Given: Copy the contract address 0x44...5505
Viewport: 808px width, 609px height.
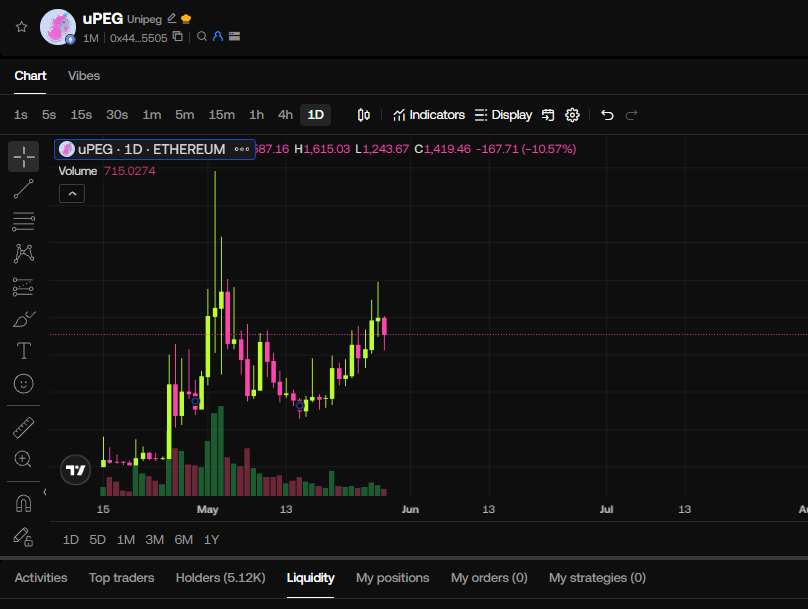Looking at the screenshot, I should point(178,37).
